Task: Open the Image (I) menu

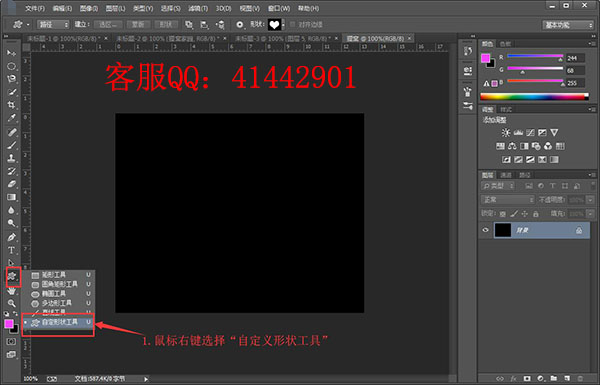Action: pyautogui.click(x=89, y=8)
